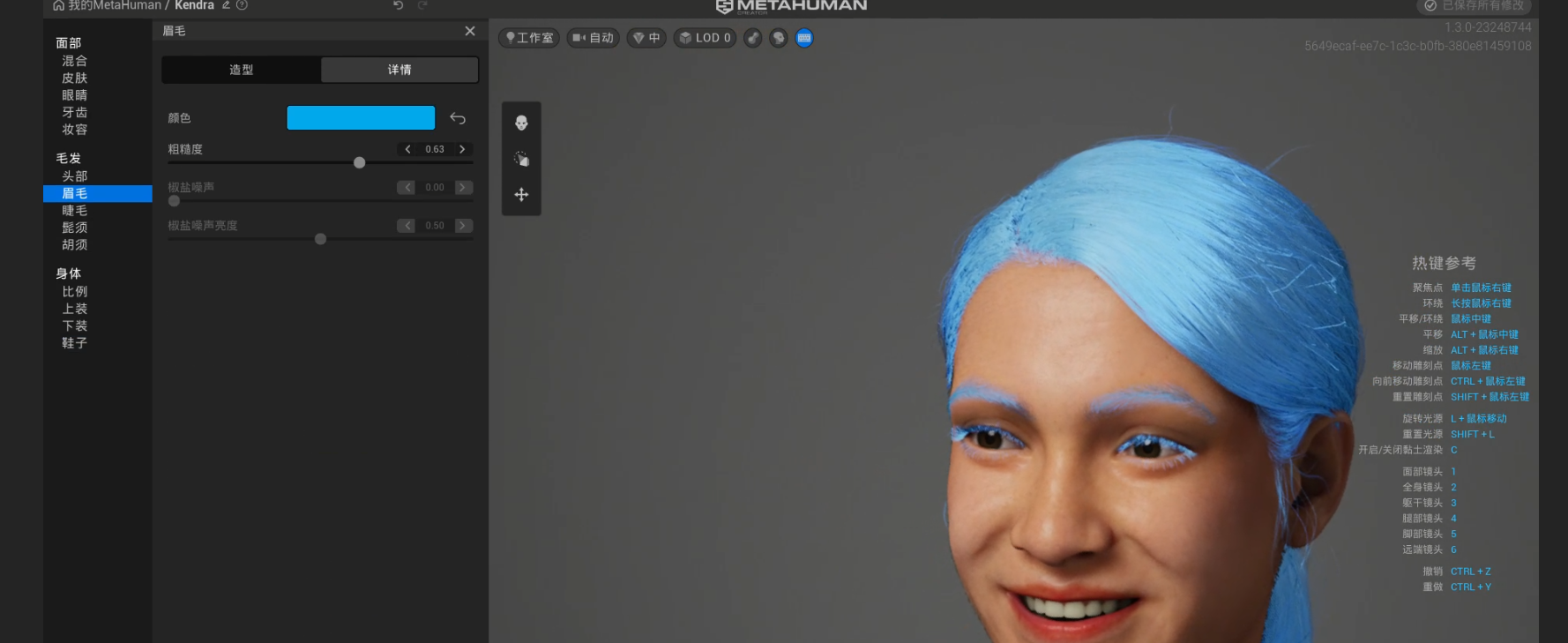Select the move tool cross-arrows icon
1568x643 pixels.
[x=521, y=195]
